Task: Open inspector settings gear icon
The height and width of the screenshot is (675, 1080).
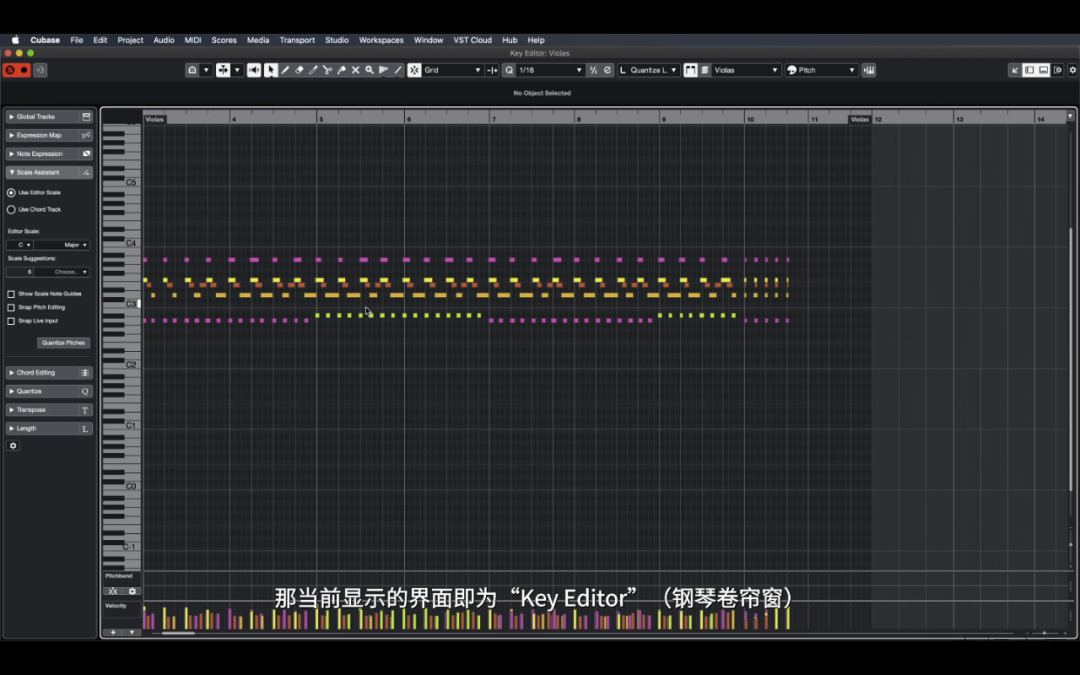Action: tap(13, 446)
